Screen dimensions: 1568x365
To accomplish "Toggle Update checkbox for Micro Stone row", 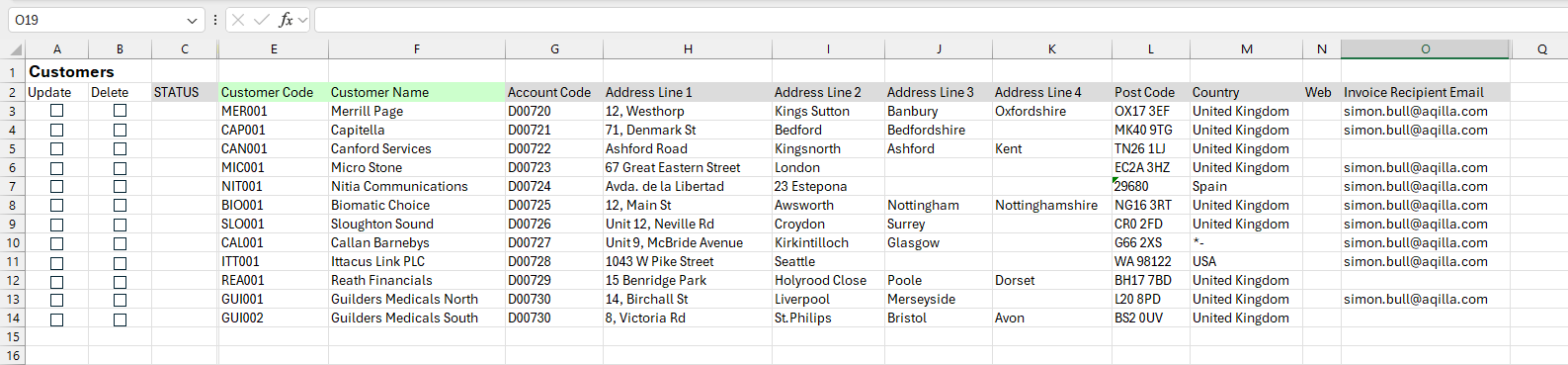I will [x=57, y=167].
